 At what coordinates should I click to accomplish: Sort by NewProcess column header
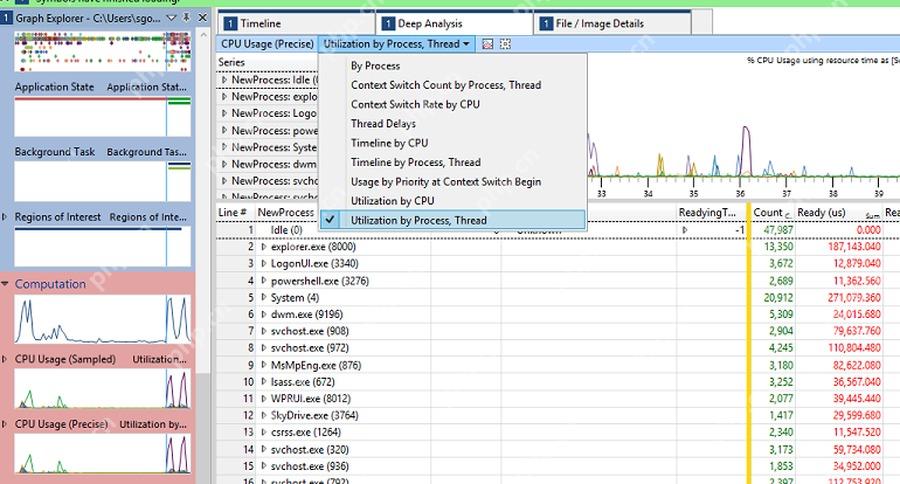point(285,212)
